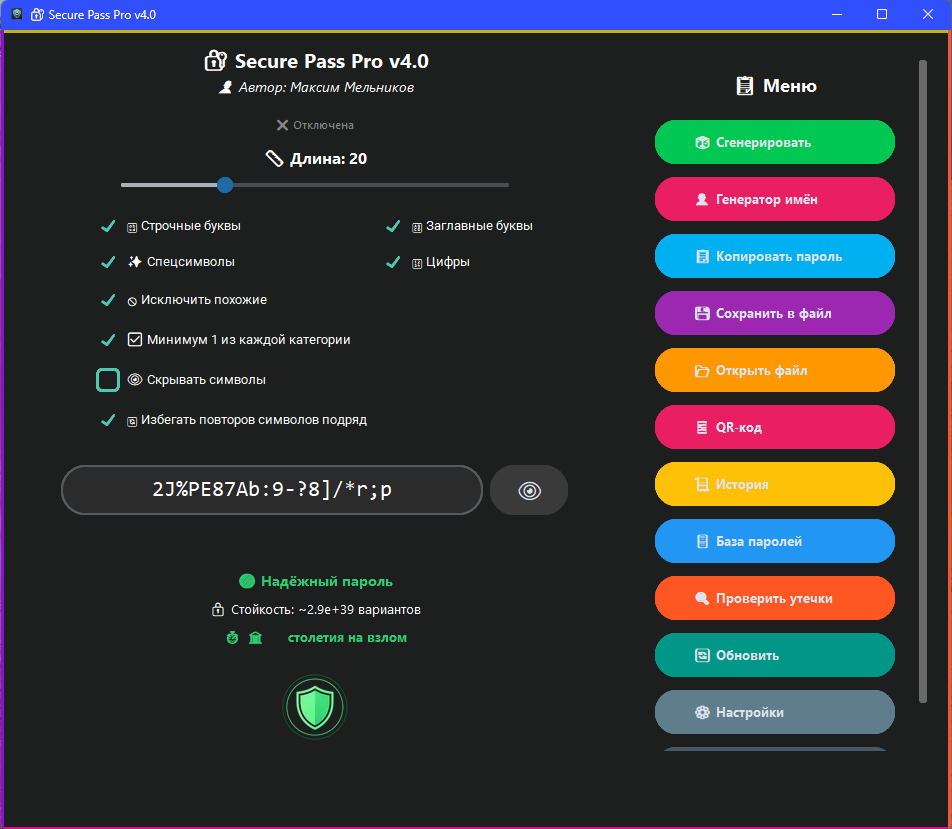Click the green circle beside Надёжный пароль
The height and width of the screenshot is (829, 952).
point(246,581)
